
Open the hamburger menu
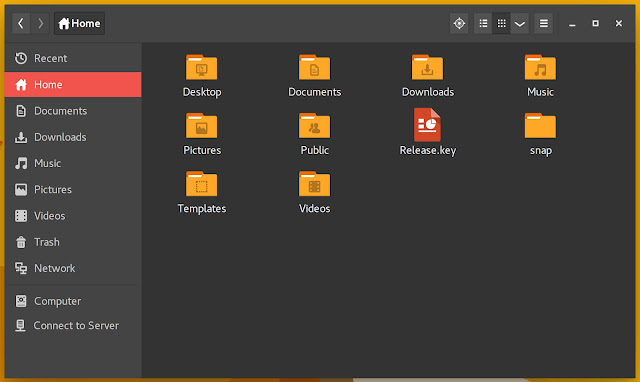click(x=544, y=23)
